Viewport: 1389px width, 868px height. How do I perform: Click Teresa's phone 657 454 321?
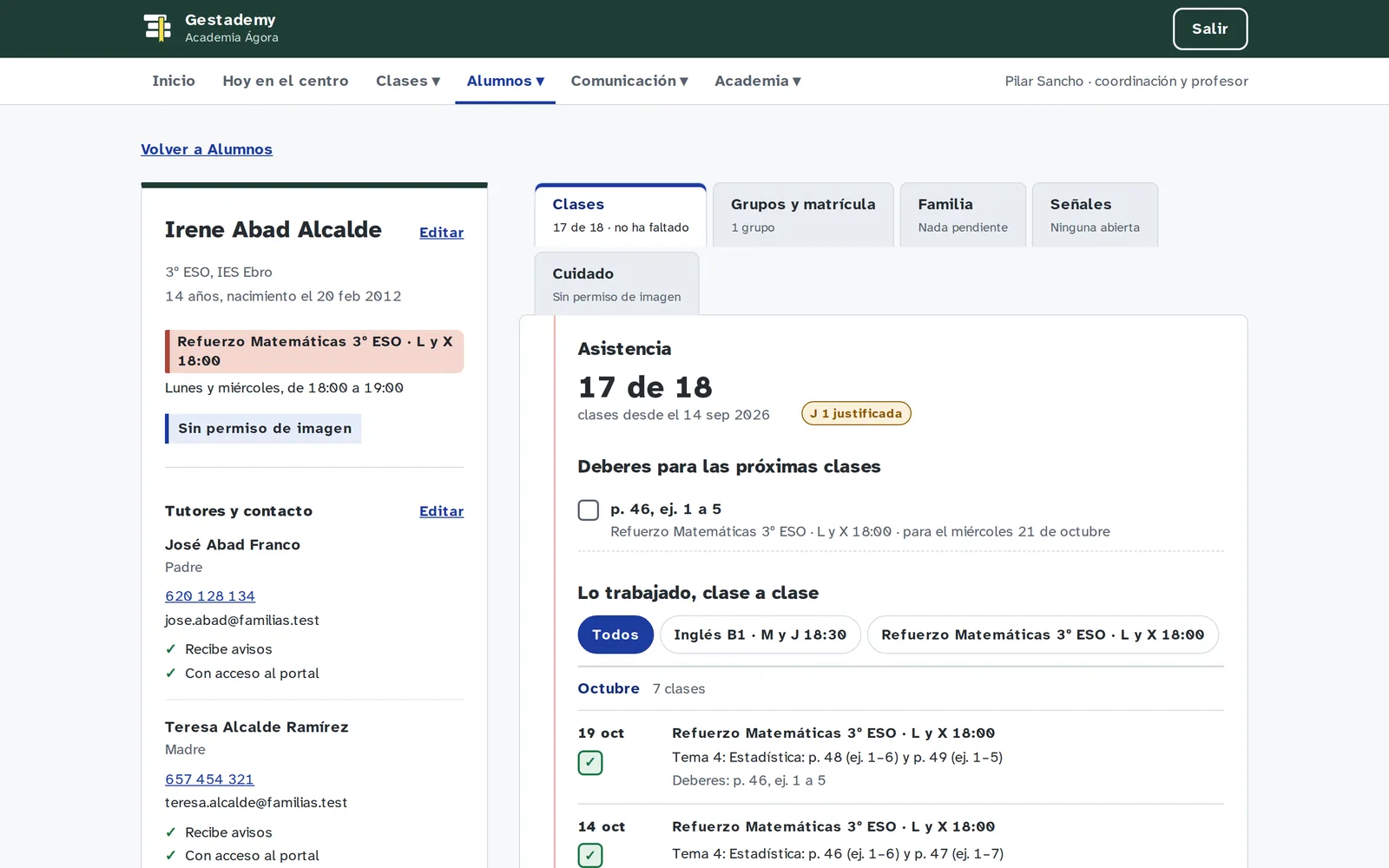[209, 779]
